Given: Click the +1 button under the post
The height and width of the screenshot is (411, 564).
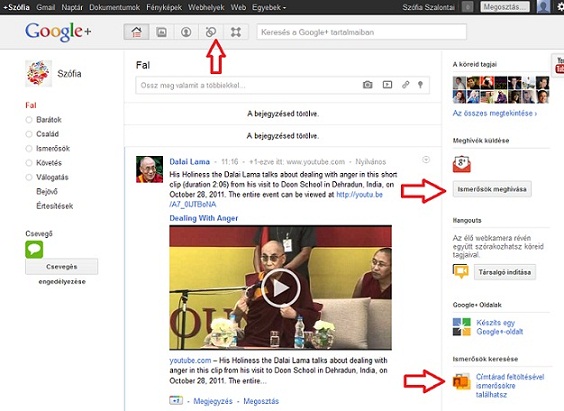Looking at the screenshot, I should (x=176, y=400).
